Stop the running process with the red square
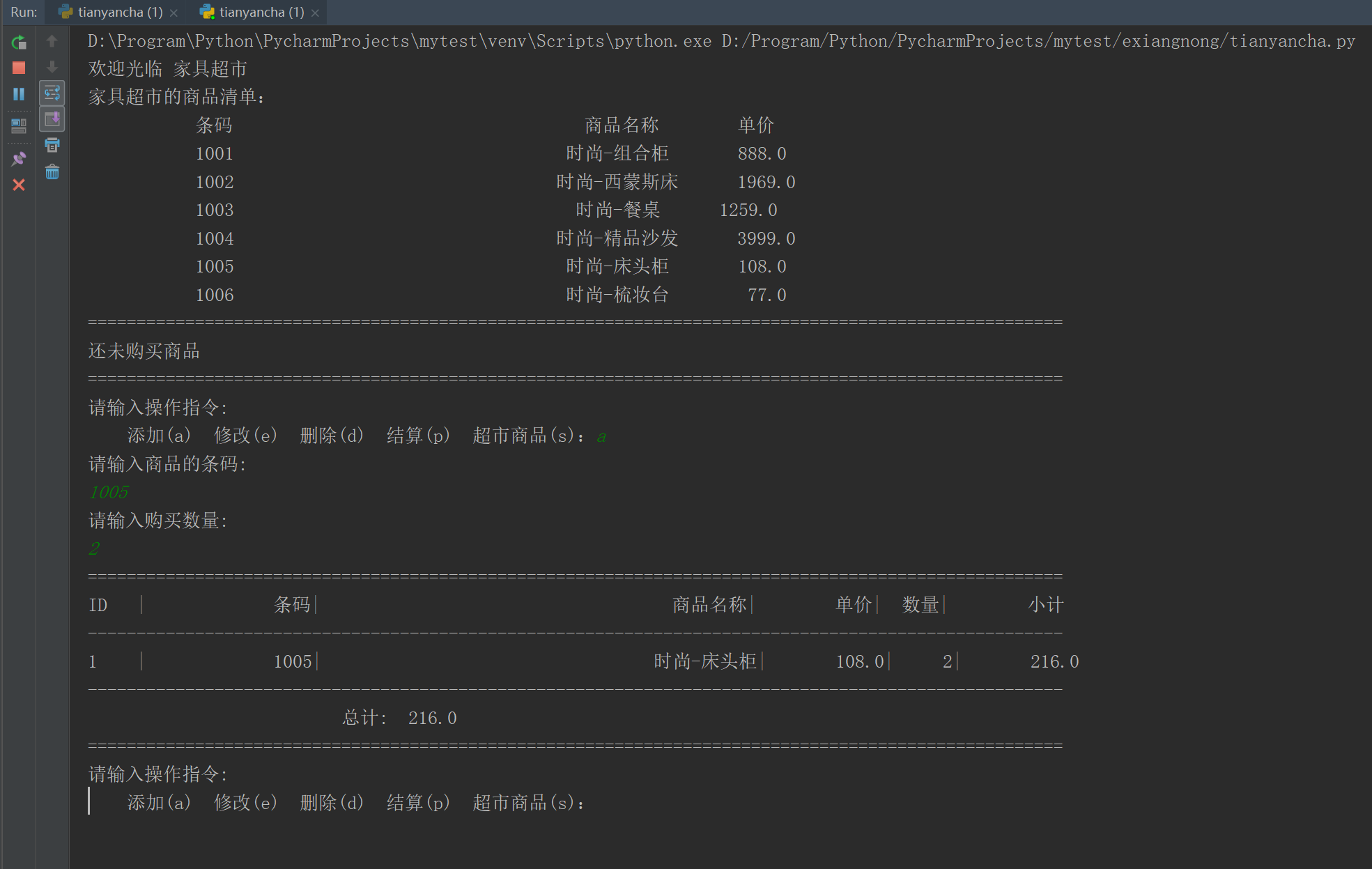The width and height of the screenshot is (1372, 869). (19, 68)
